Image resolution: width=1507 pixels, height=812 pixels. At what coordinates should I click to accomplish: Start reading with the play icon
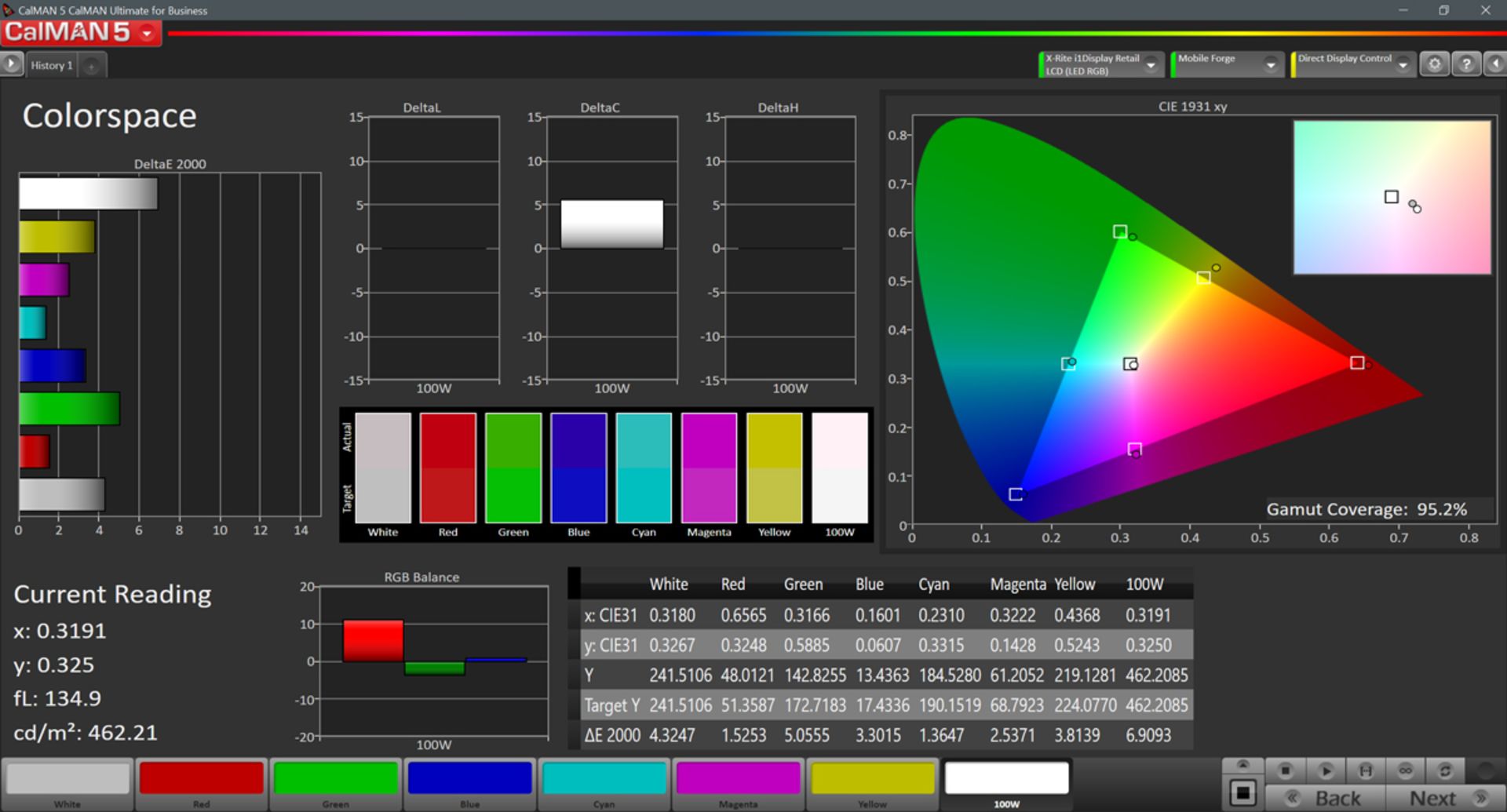(x=1326, y=770)
